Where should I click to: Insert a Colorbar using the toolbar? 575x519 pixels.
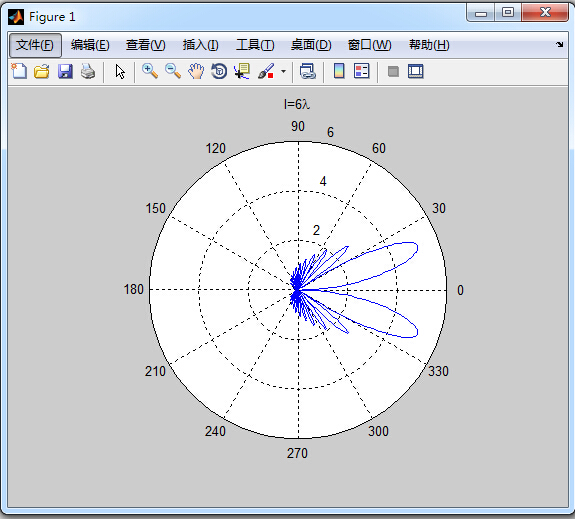(339, 71)
